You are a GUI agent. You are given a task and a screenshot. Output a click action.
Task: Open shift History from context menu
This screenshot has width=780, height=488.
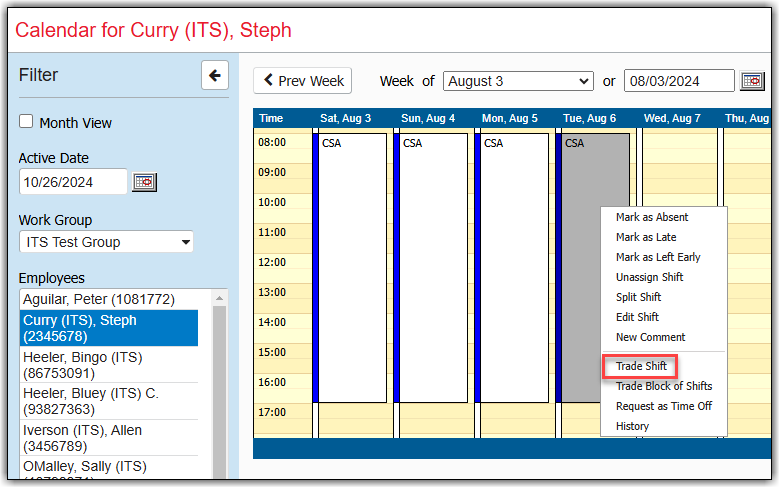pyautogui.click(x=632, y=426)
